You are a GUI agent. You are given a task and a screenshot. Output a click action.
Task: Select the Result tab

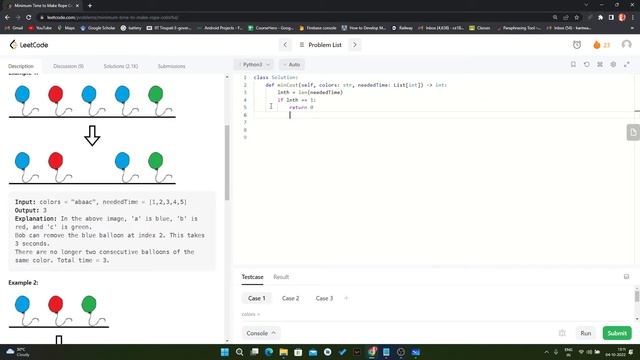(x=281, y=277)
